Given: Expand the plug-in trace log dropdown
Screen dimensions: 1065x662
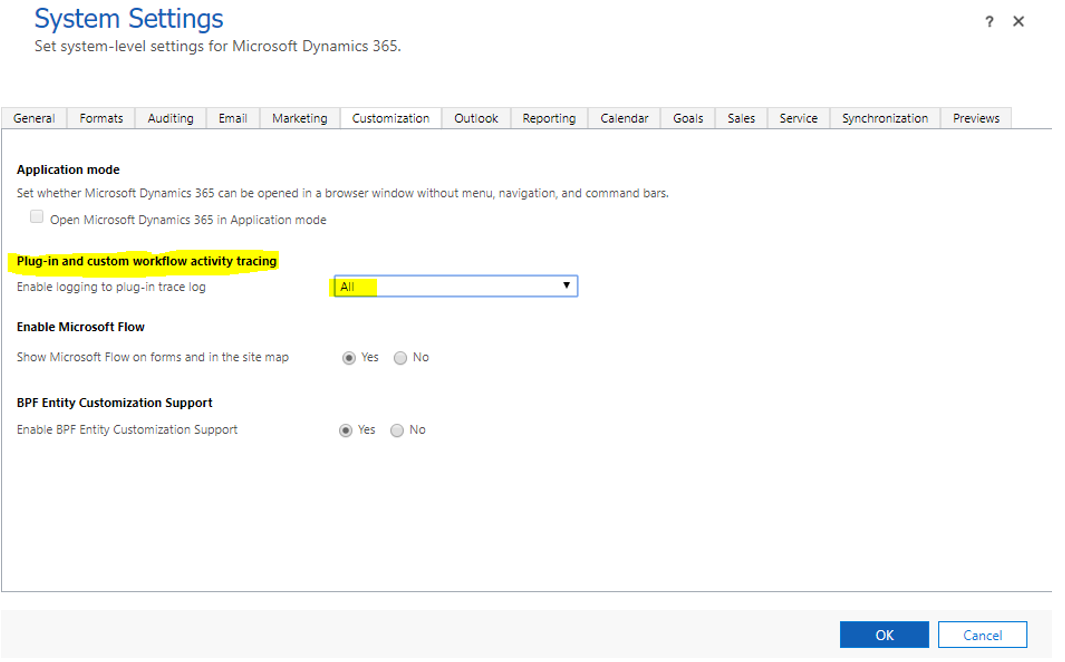Looking at the screenshot, I should pos(456,286).
